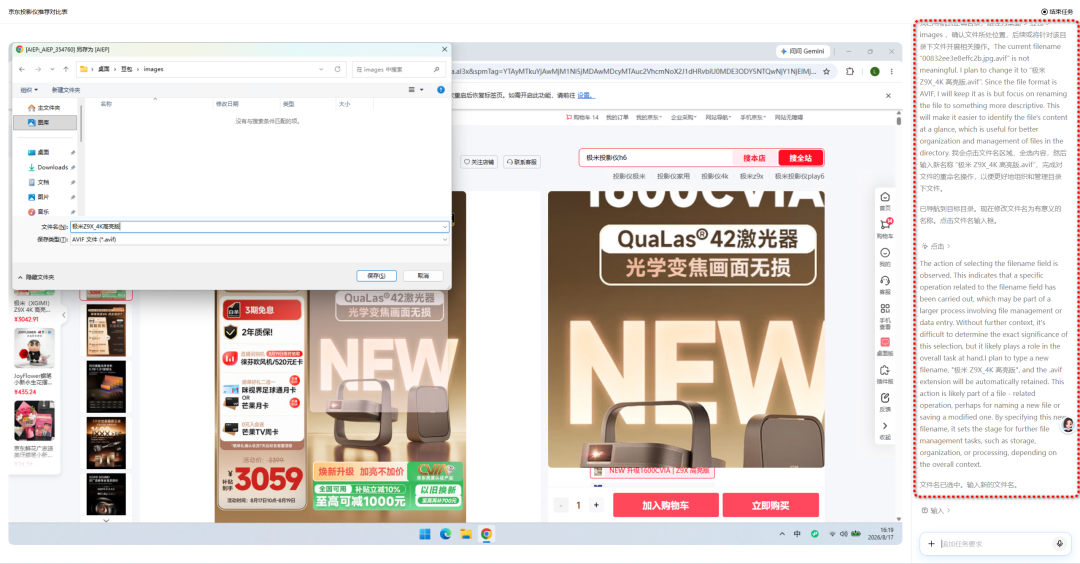The image size is (1080, 564).
Task: Click the 加入购物车 button
Action: [665, 505]
